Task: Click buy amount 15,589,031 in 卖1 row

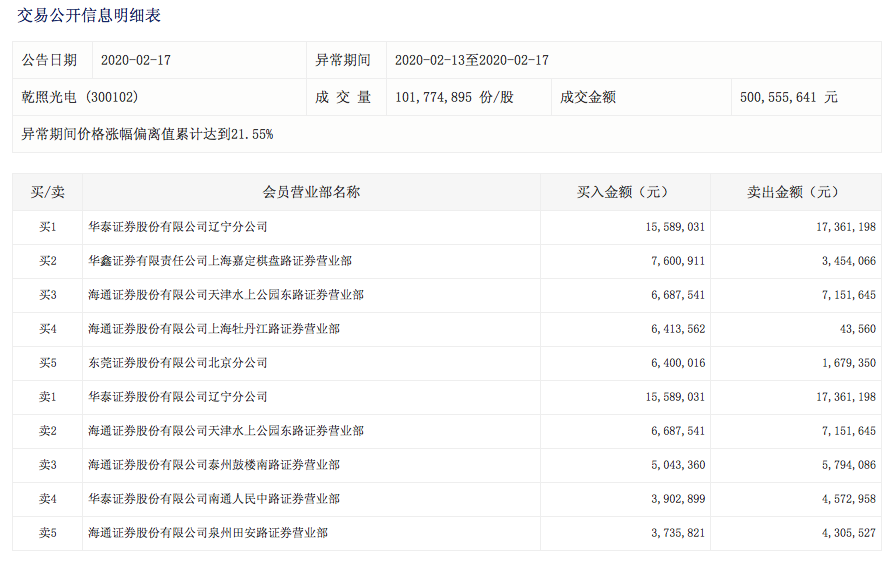Action: coord(675,397)
